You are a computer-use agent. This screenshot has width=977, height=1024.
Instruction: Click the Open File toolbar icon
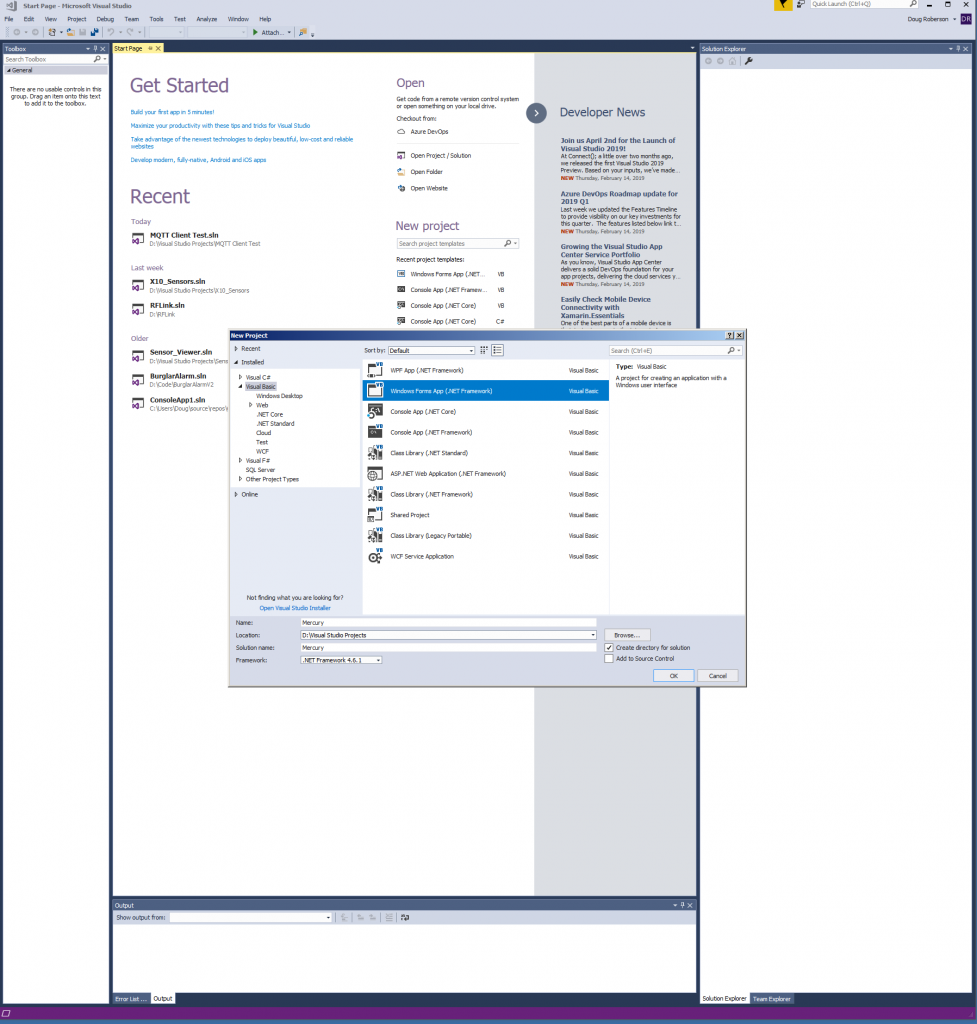pyautogui.click(x=71, y=32)
